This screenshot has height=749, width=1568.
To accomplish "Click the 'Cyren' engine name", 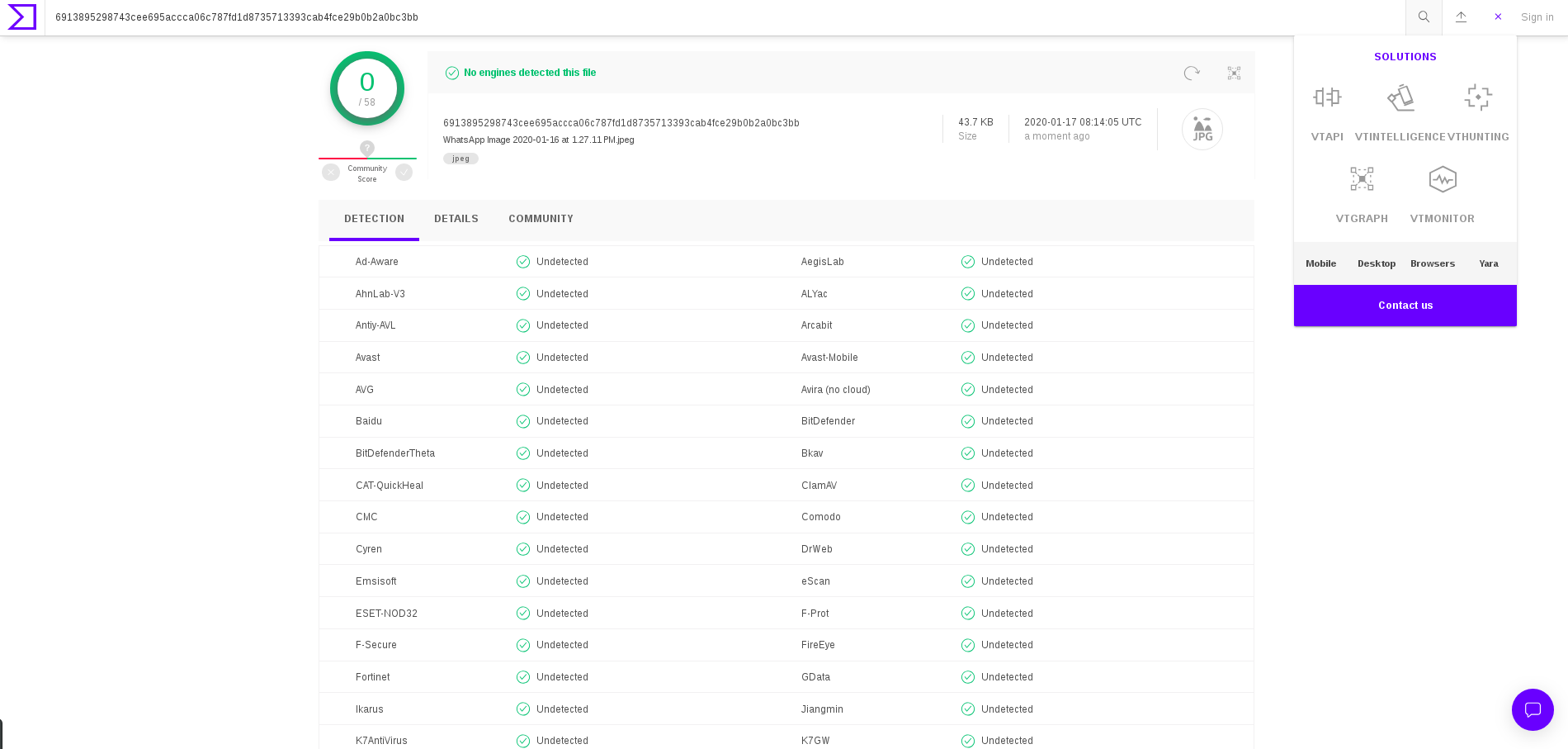I will [x=369, y=549].
